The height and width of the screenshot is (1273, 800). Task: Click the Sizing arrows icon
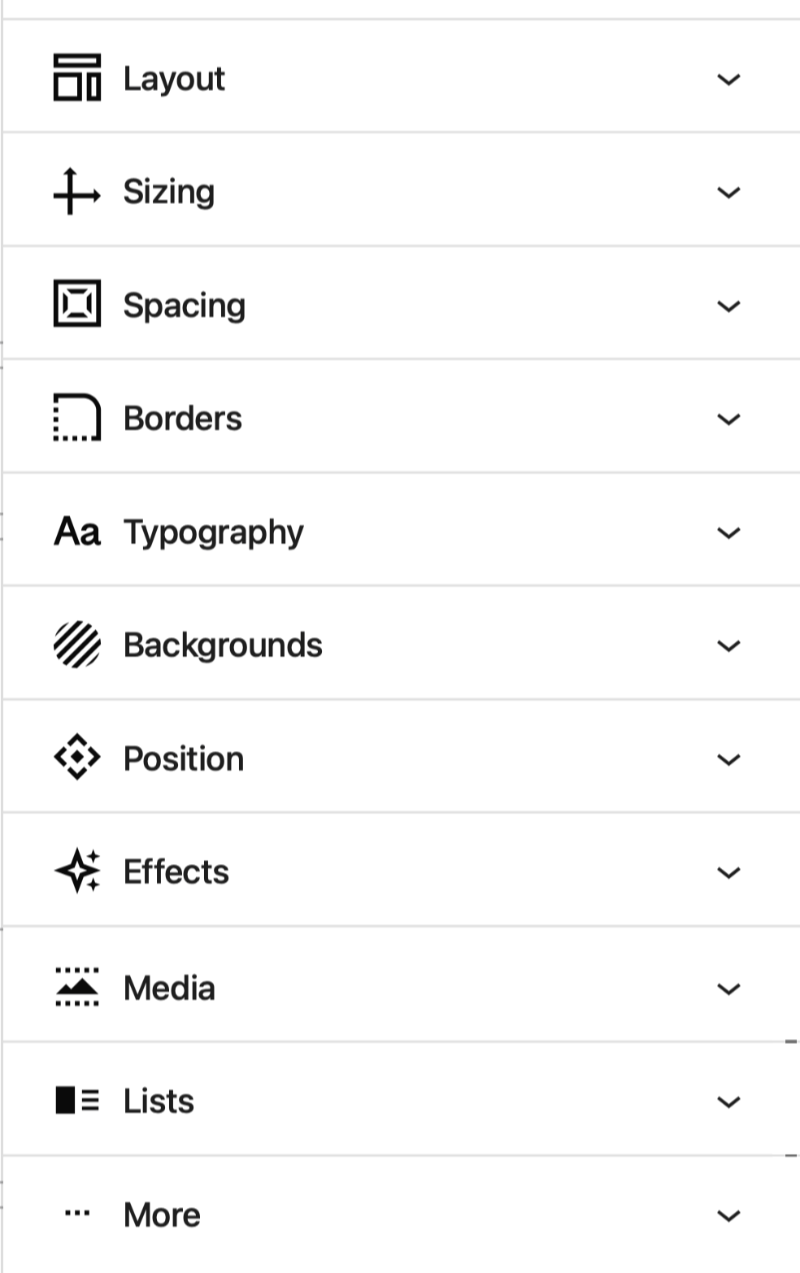pyautogui.click(x=76, y=192)
